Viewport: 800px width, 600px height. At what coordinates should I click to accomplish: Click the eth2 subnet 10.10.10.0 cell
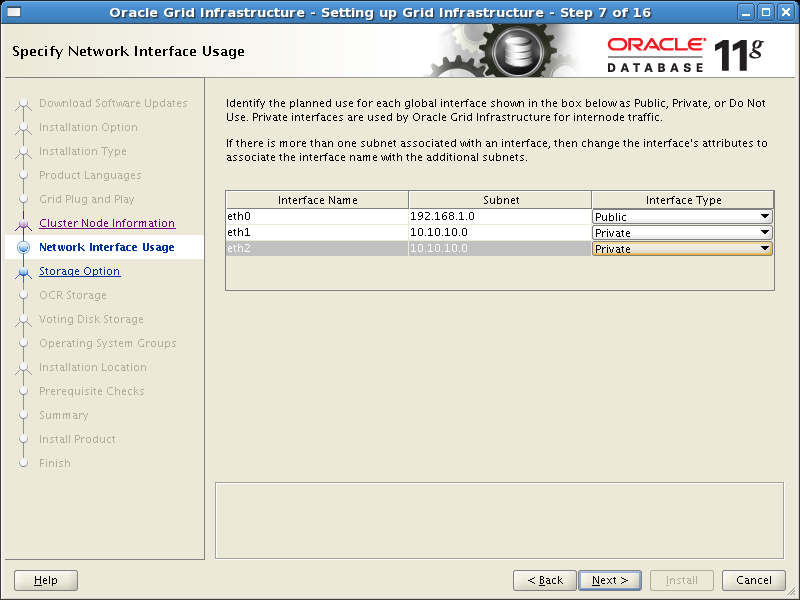click(x=500, y=248)
